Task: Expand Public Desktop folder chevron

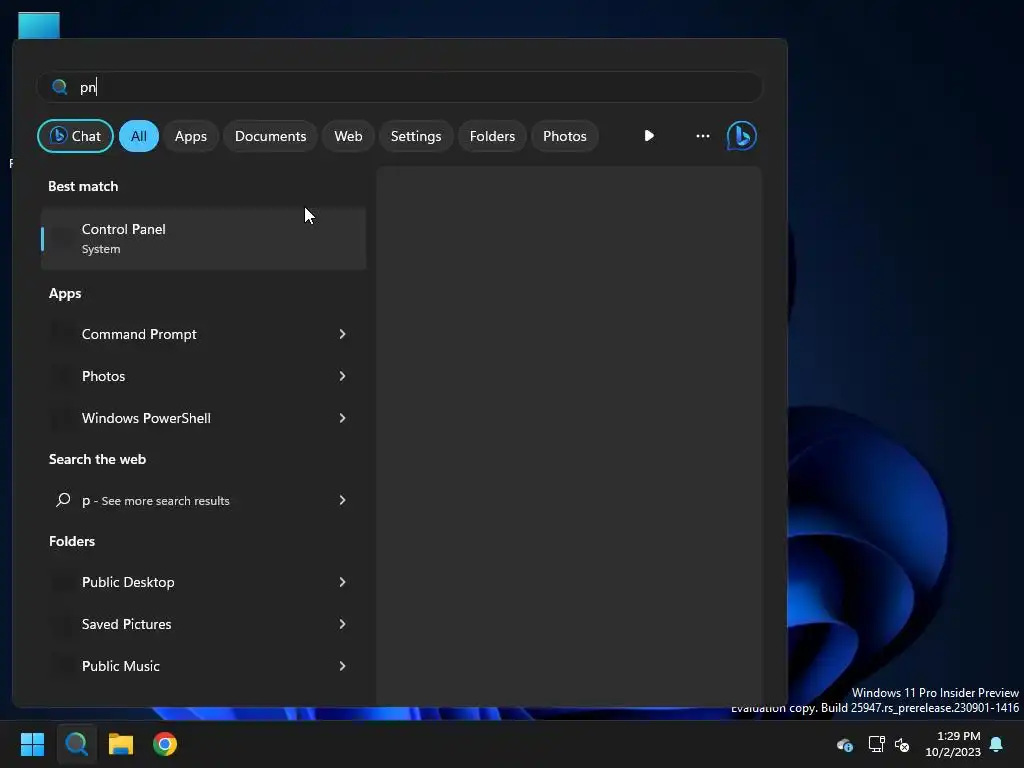Action: point(342,582)
